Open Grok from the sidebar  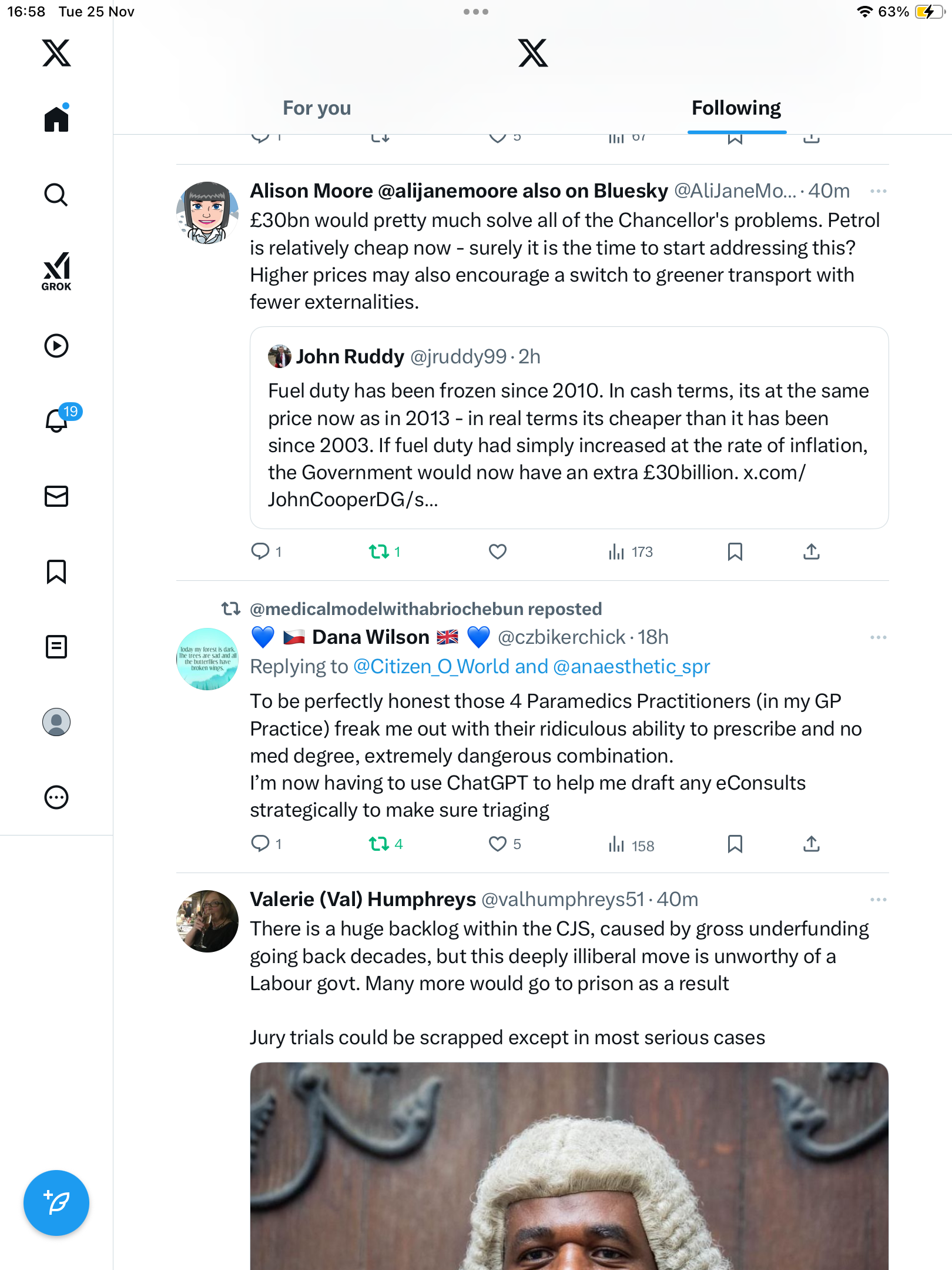(56, 271)
